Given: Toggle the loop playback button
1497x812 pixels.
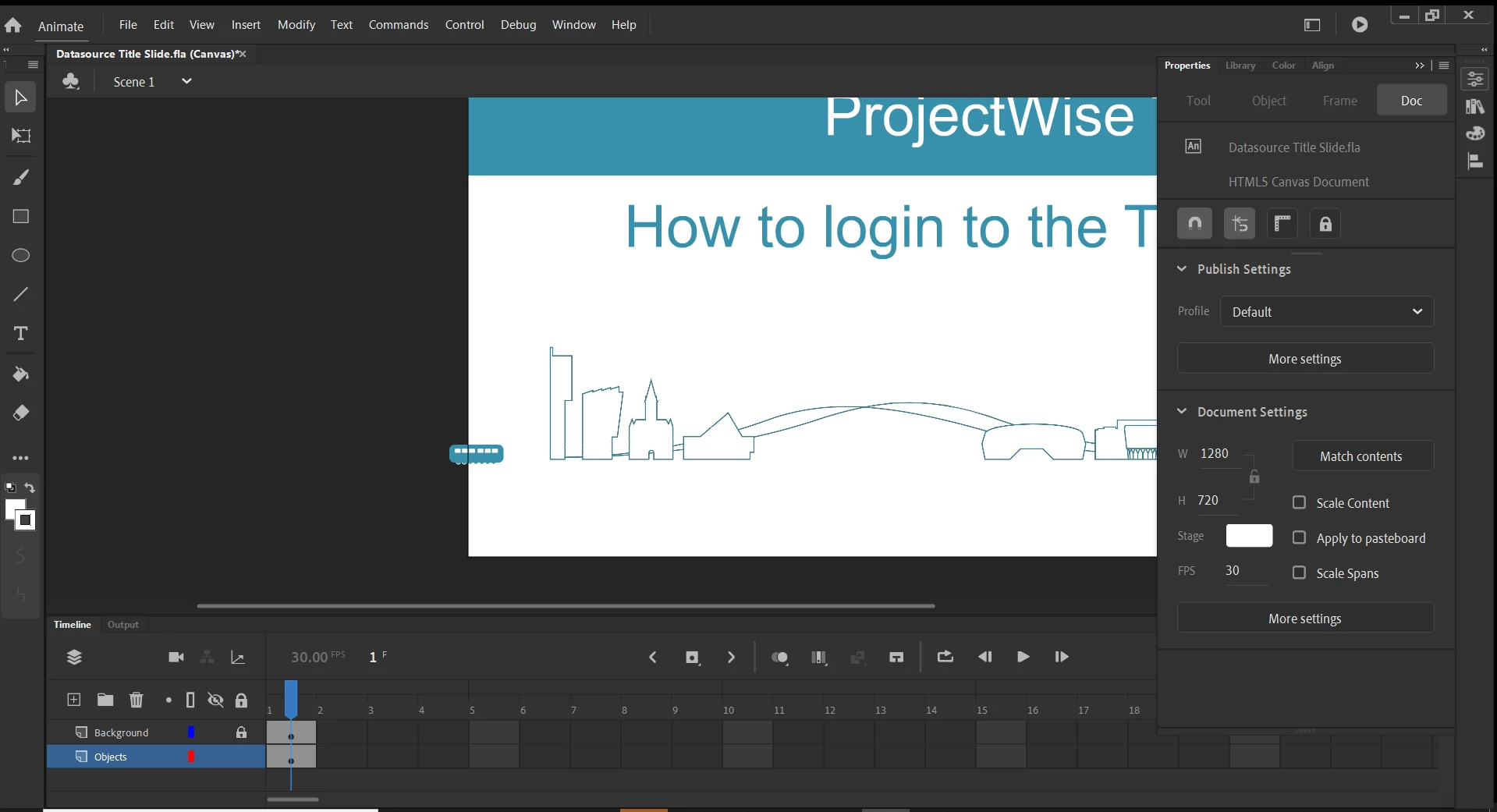Looking at the screenshot, I should (945, 657).
